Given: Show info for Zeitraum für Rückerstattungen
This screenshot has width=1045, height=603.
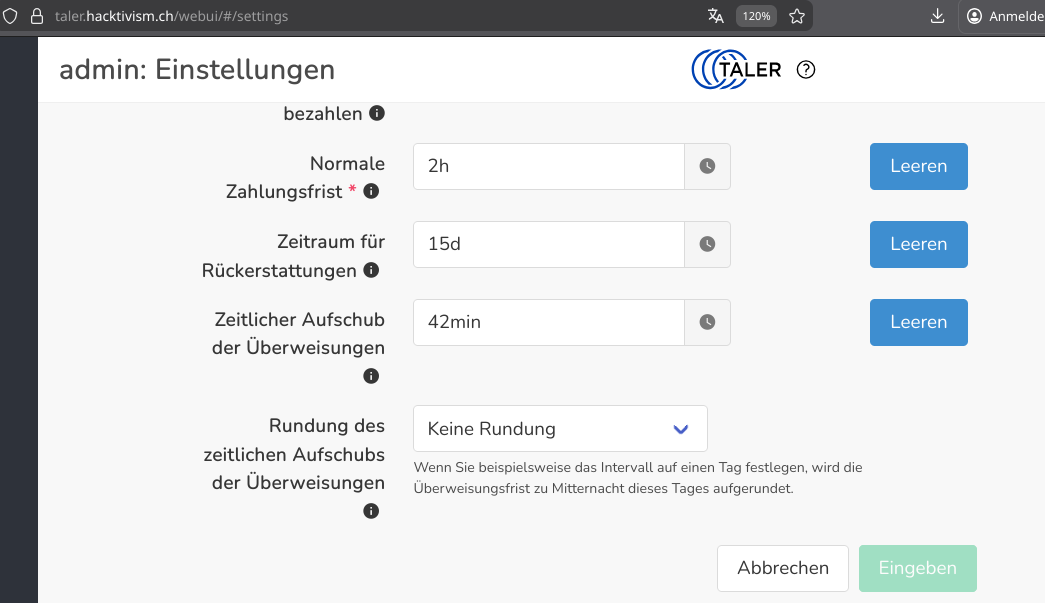Looking at the screenshot, I should [371, 270].
